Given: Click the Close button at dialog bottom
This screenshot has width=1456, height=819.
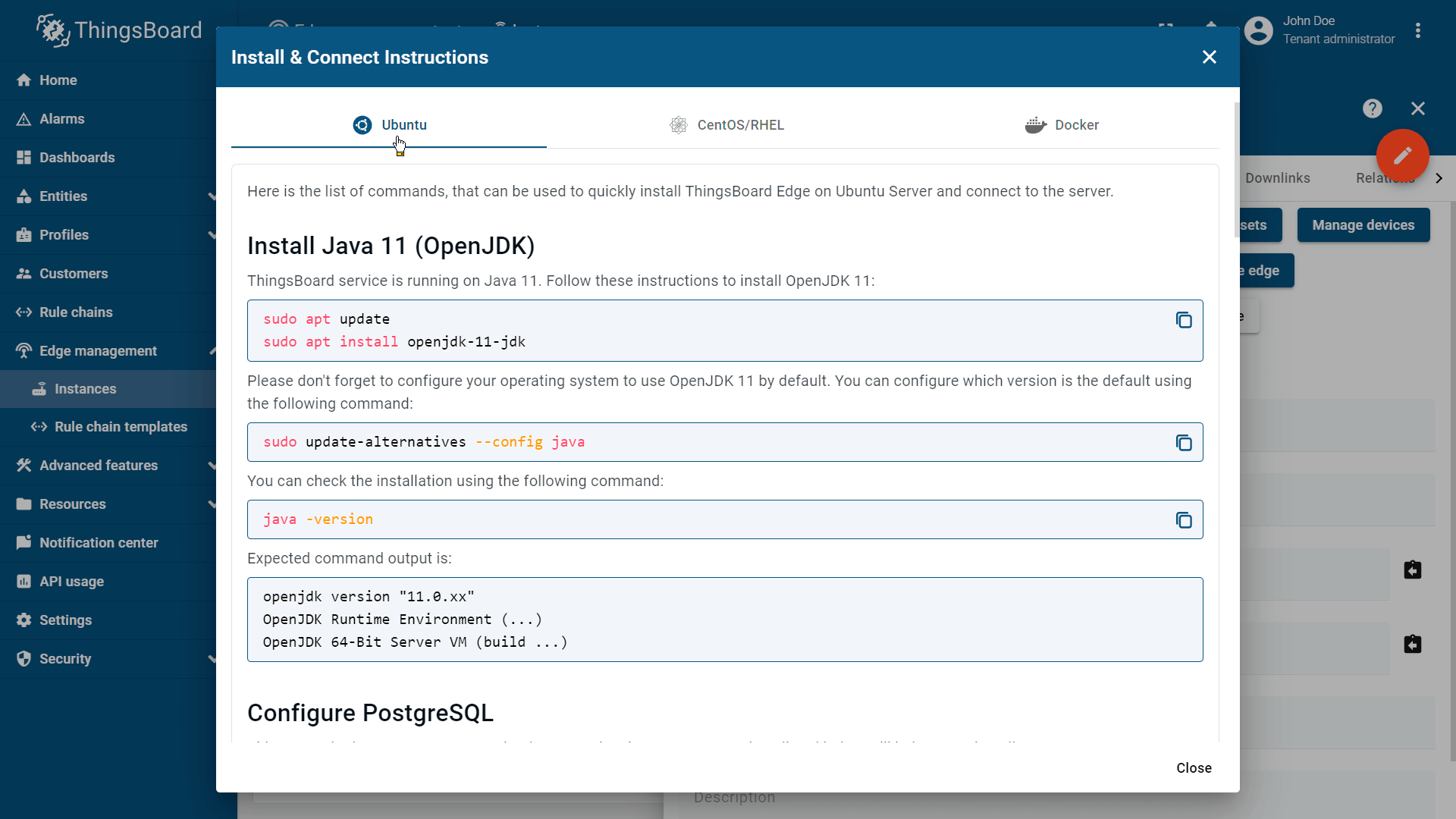Looking at the screenshot, I should [x=1194, y=768].
